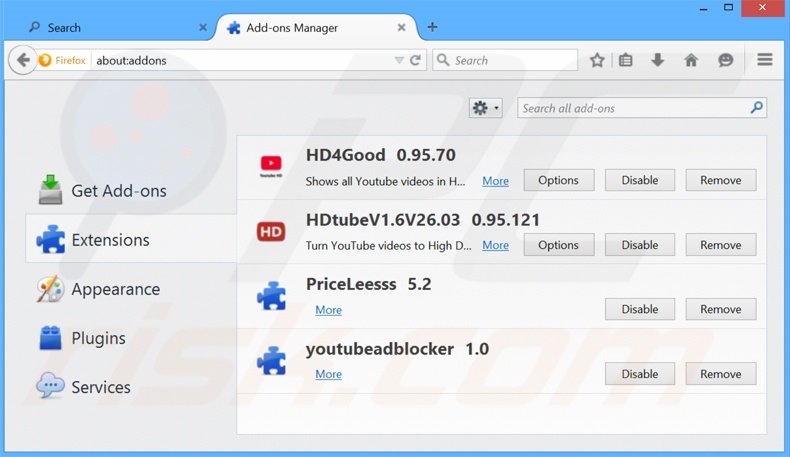The image size is (790, 457).
Task: Open the add-ons tools gear dropdown
Action: point(486,108)
